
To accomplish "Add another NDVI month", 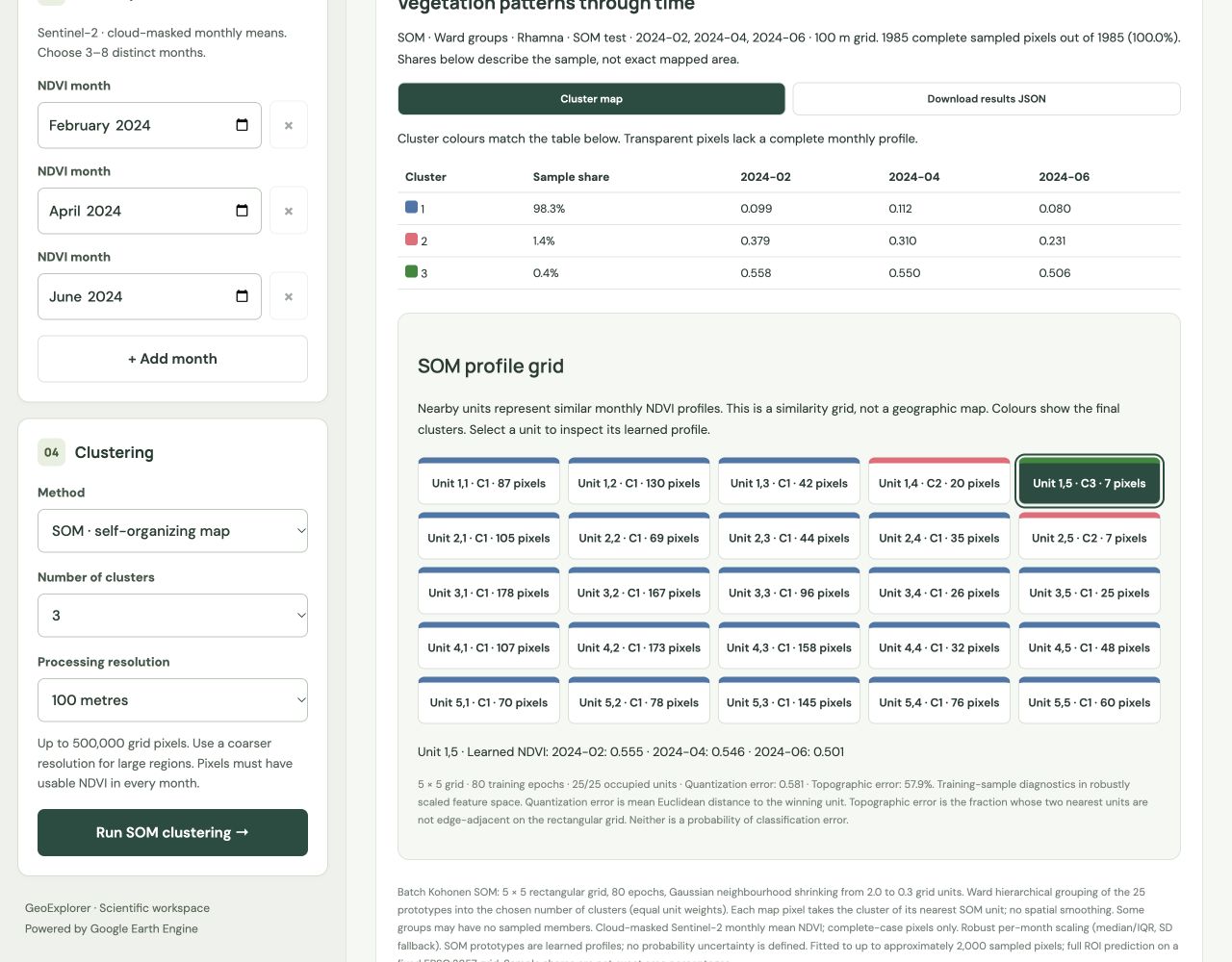I will click(x=172, y=359).
